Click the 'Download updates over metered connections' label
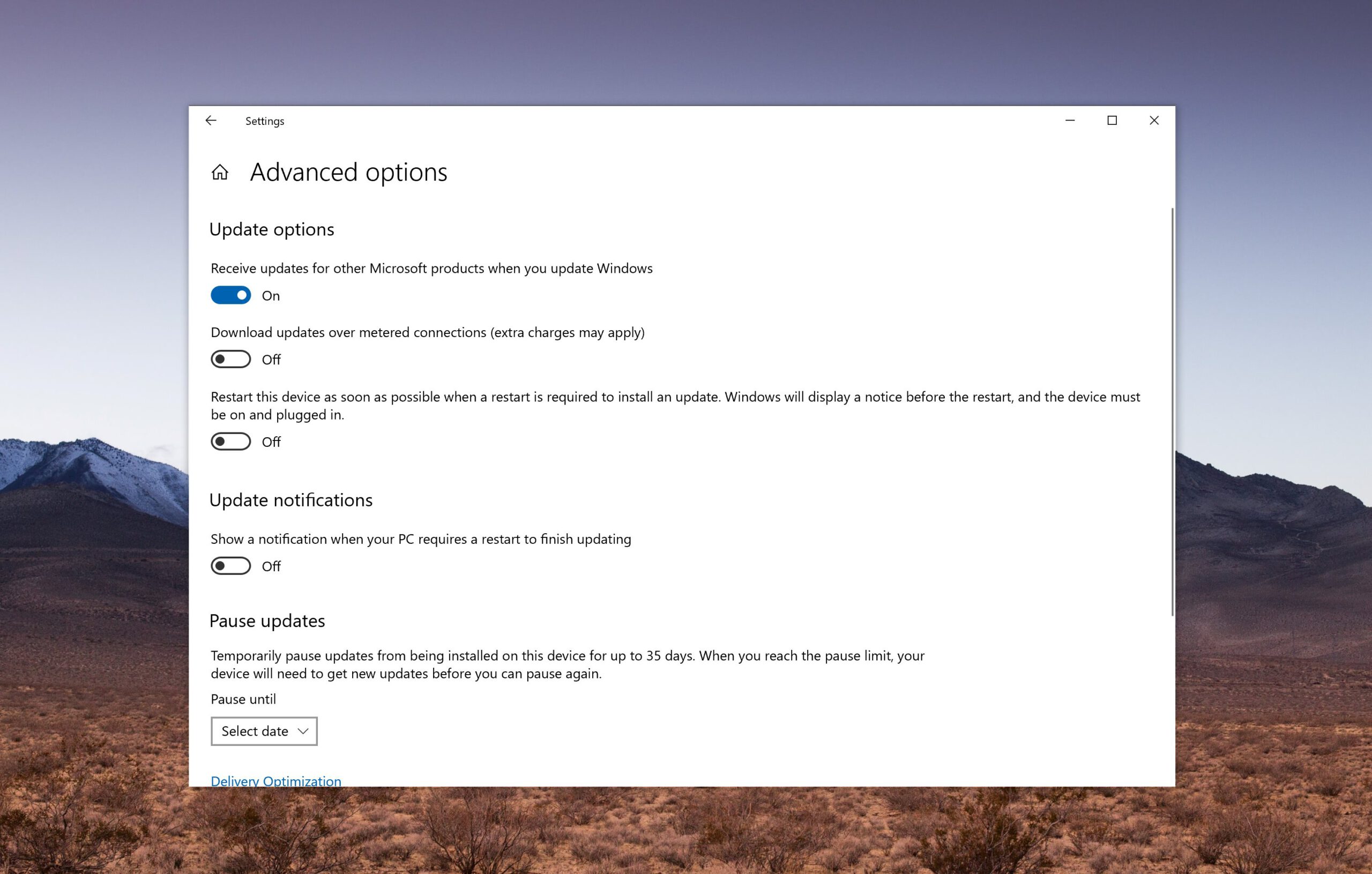1372x874 pixels. [x=428, y=333]
